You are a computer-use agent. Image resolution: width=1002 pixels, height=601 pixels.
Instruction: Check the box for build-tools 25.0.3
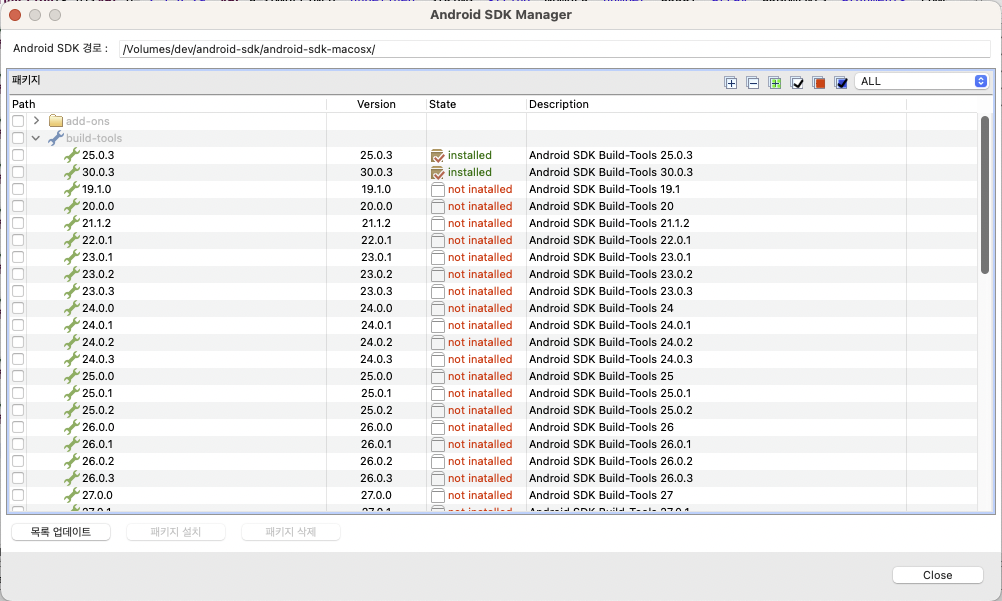coord(18,155)
